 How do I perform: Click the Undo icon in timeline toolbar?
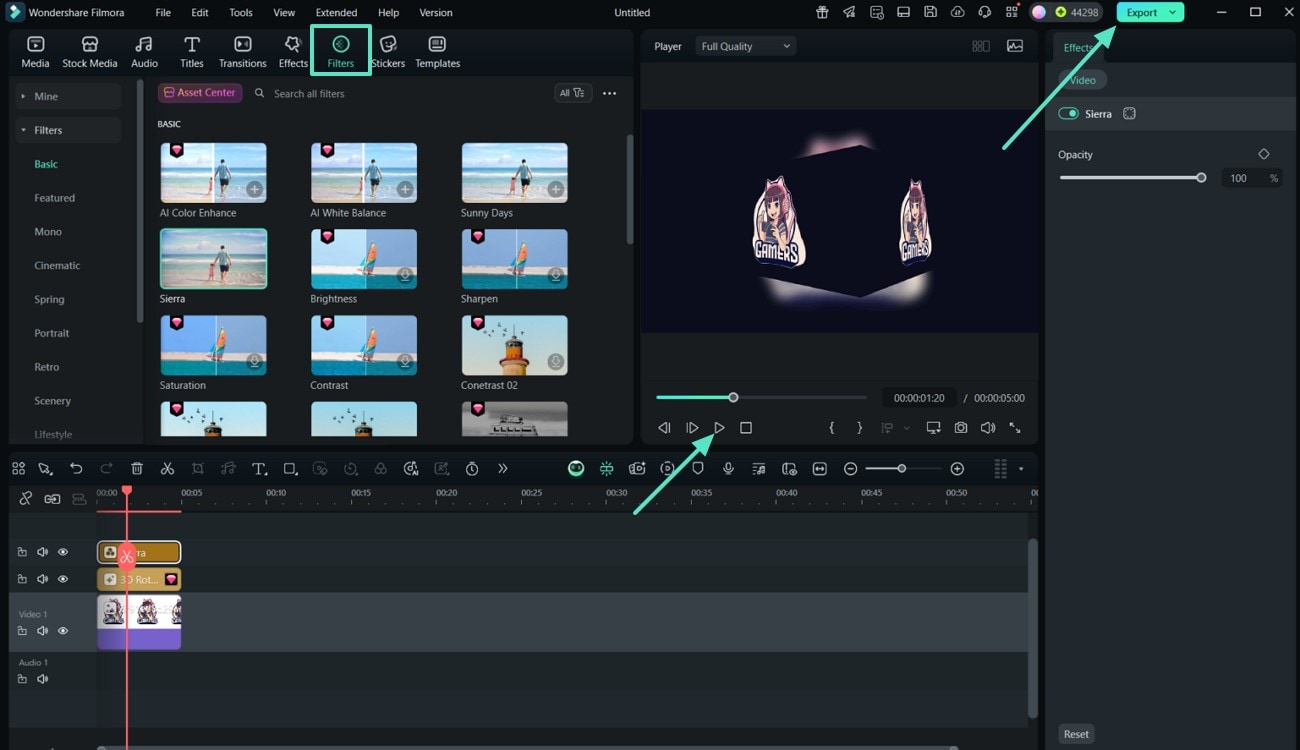(76, 468)
